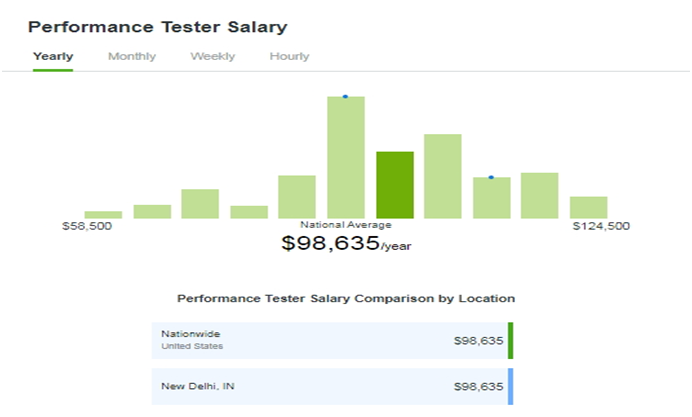
Task: Select the bar right of the dark green bar
Action: 443,177
